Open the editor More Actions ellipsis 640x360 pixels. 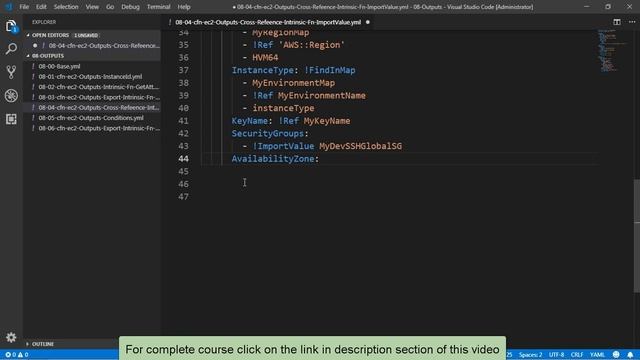632,22
